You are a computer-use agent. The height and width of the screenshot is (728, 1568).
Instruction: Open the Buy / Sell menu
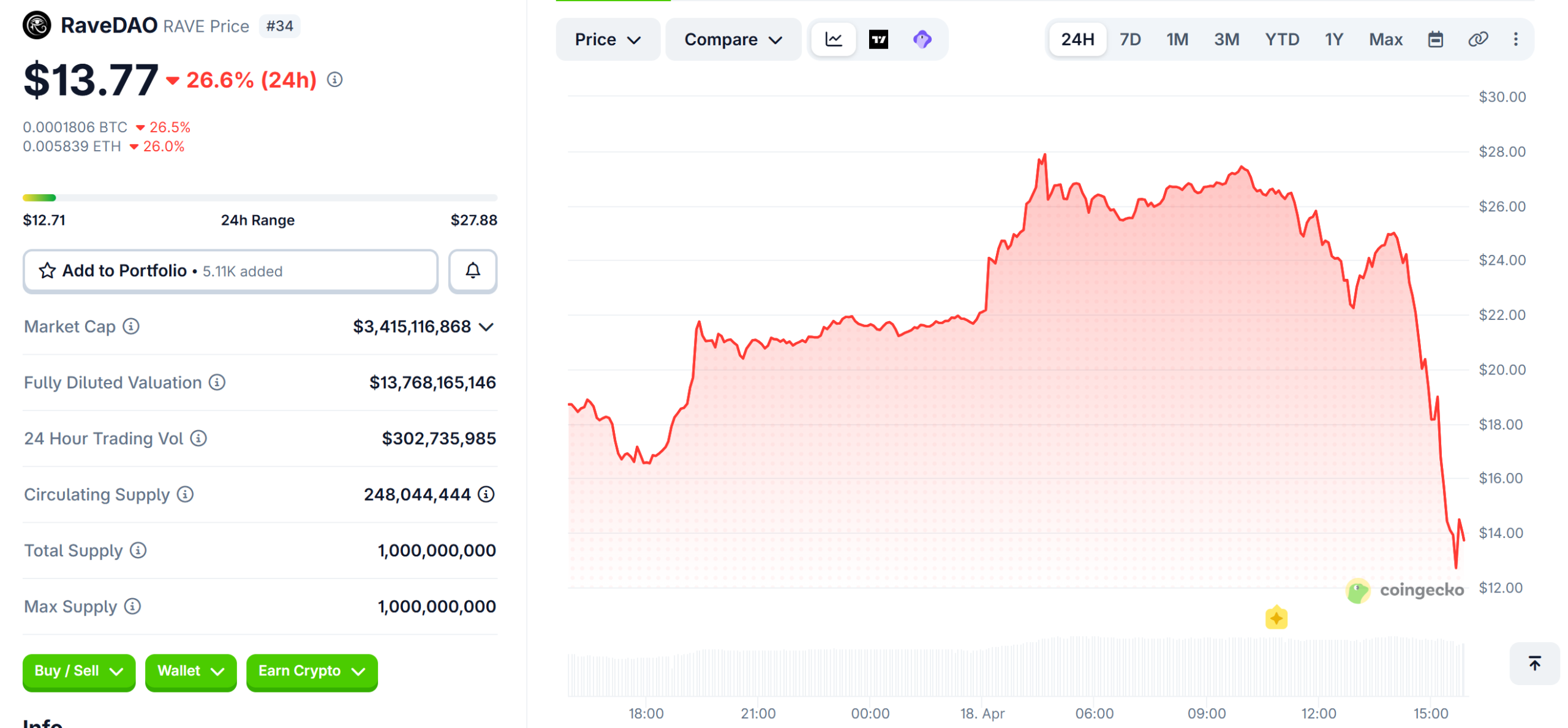point(78,672)
